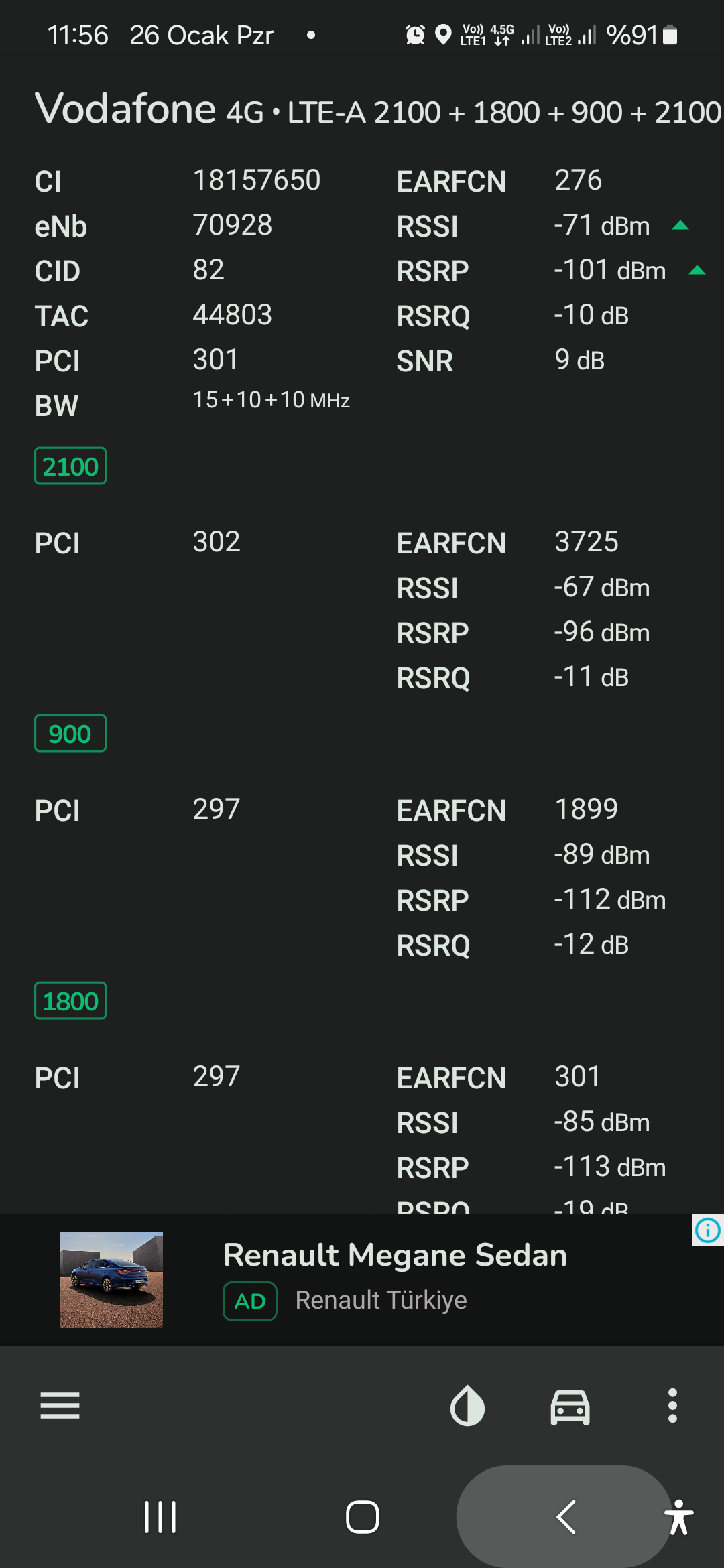Tap the accessibility shortcut icon
Screen dimensions: 724x1568
679,1517
